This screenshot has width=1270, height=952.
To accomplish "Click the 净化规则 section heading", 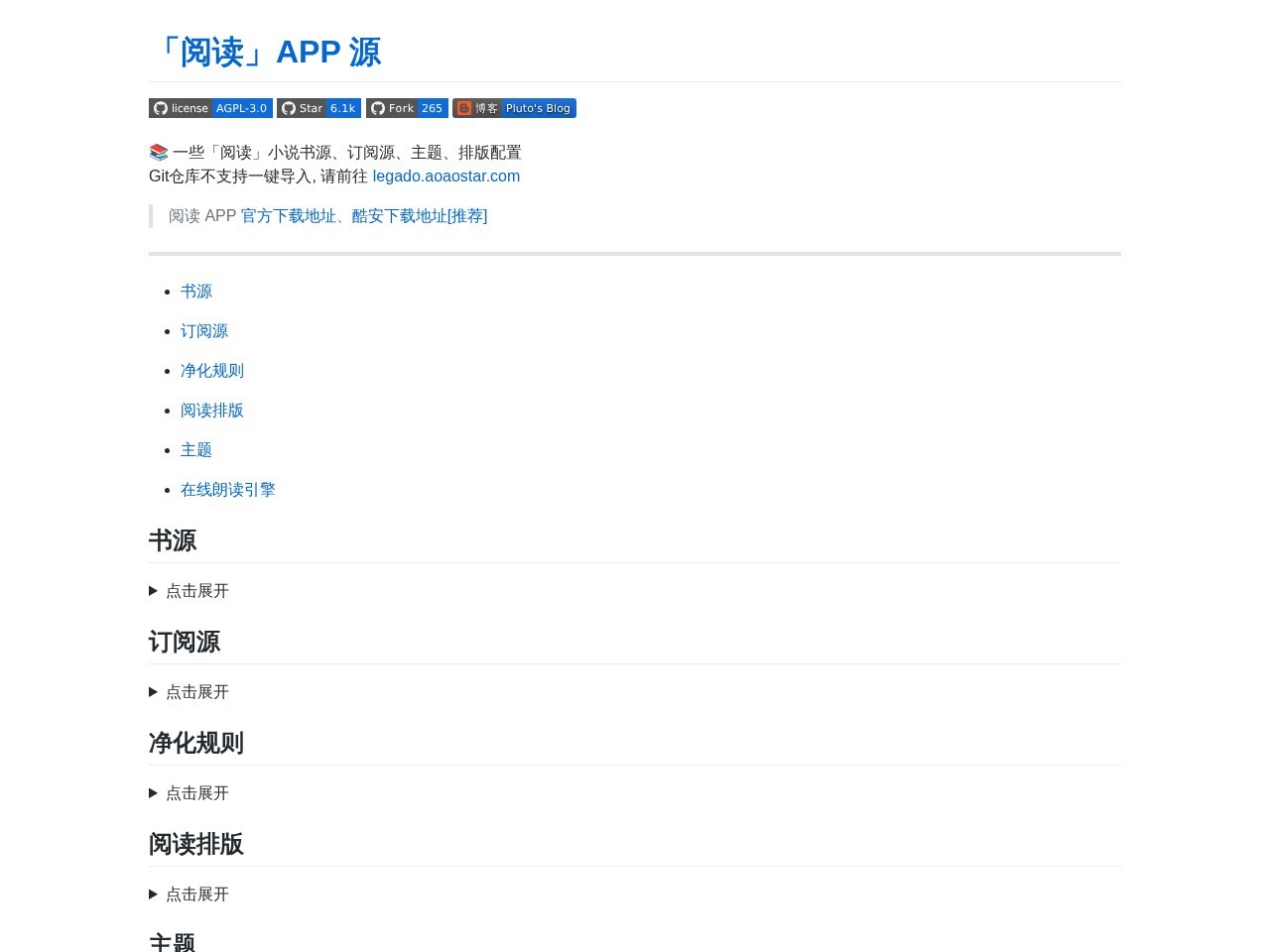I will (x=196, y=743).
